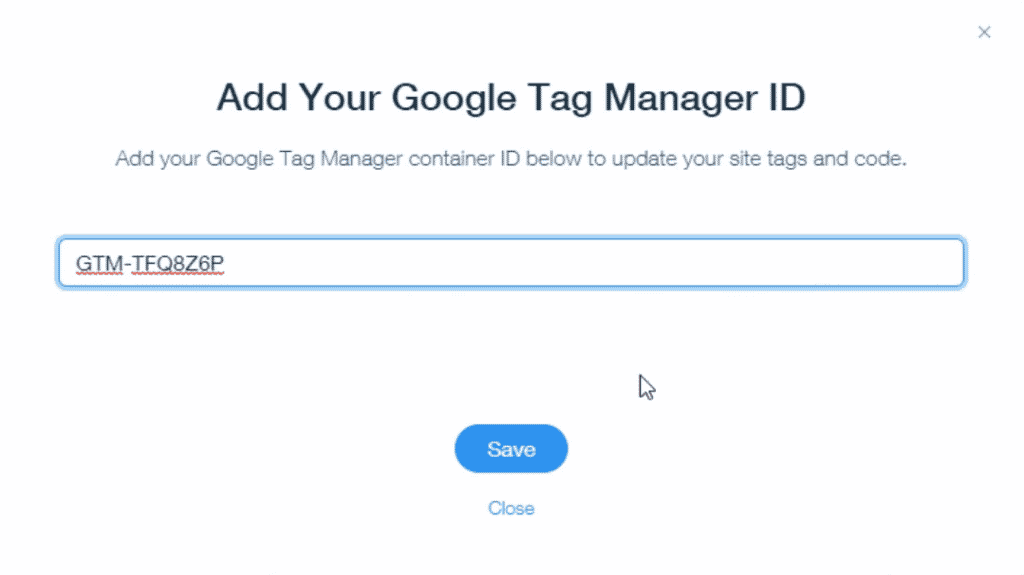Confirm the tag ID with the blue Save button

point(511,449)
